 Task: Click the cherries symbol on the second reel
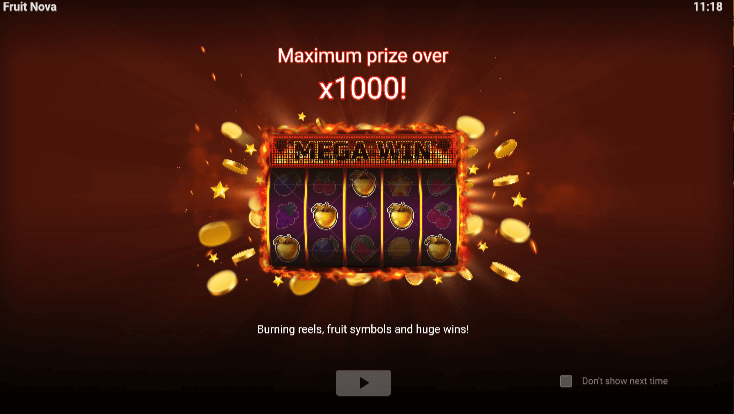pyautogui.click(x=324, y=184)
